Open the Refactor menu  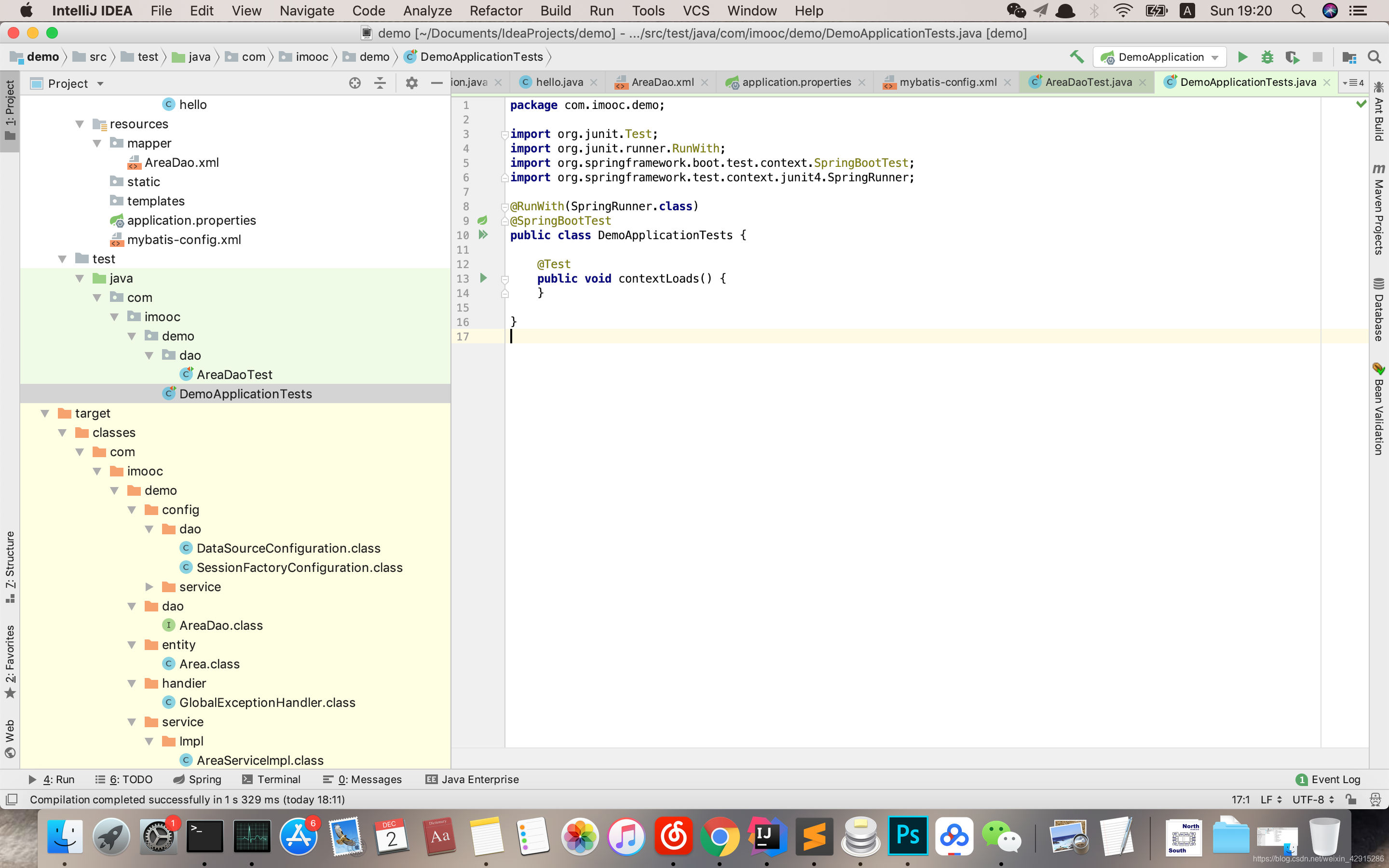pyautogui.click(x=495, y=11)
